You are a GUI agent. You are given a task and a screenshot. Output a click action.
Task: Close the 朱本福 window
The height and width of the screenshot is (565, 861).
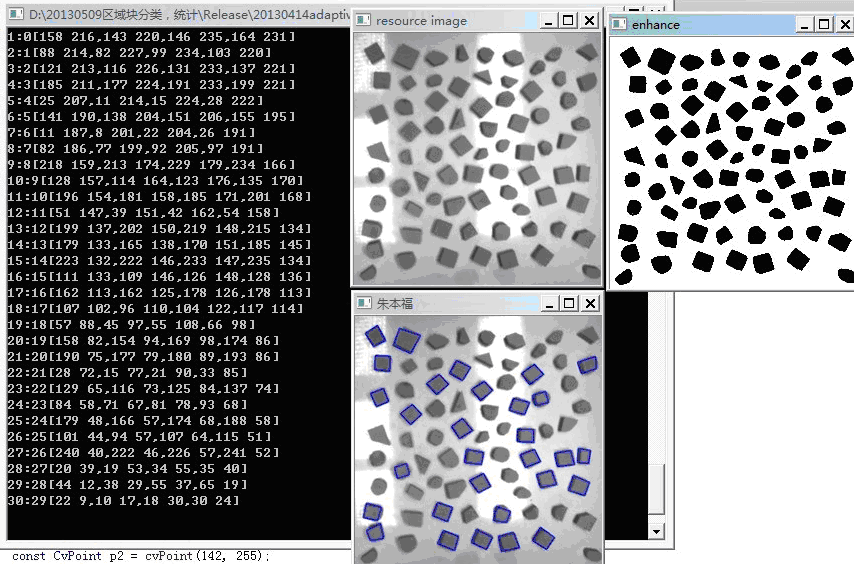[x=590, y=304]
